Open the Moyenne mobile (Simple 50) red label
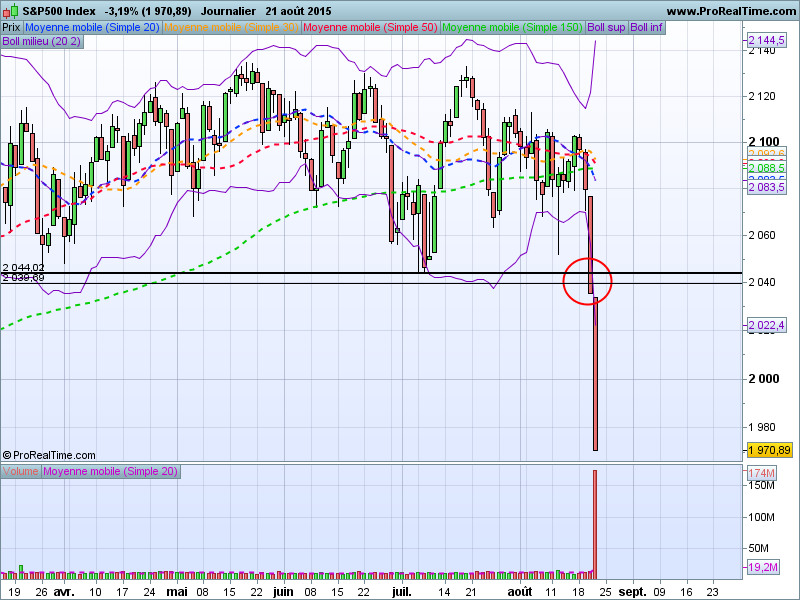 click(370, 28)
